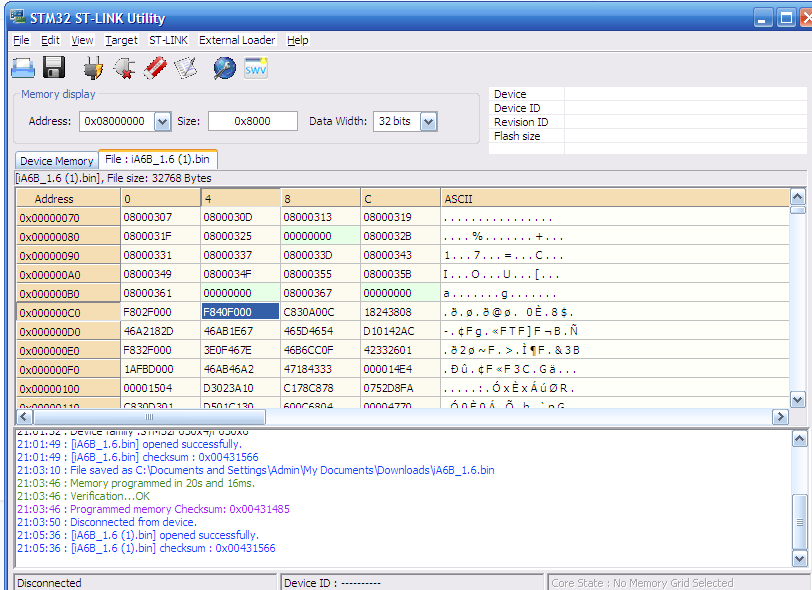Screen dimensions: 812x590
Task: Select cell 08000307 in row 0x00000070
Action: pyautogui.click(x=161, y=217)
